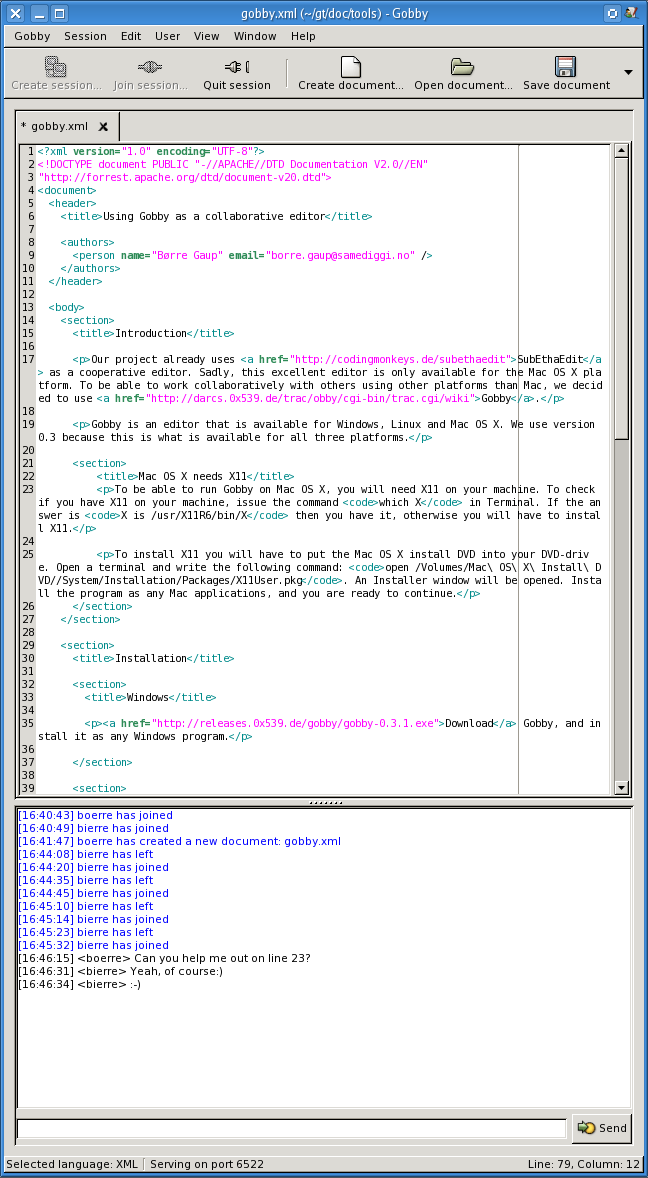Image resolution: width=648 pixels, height=1178 pixels.
Task: Close the gobby.xml tab
Action: click(x=104, y=126)
